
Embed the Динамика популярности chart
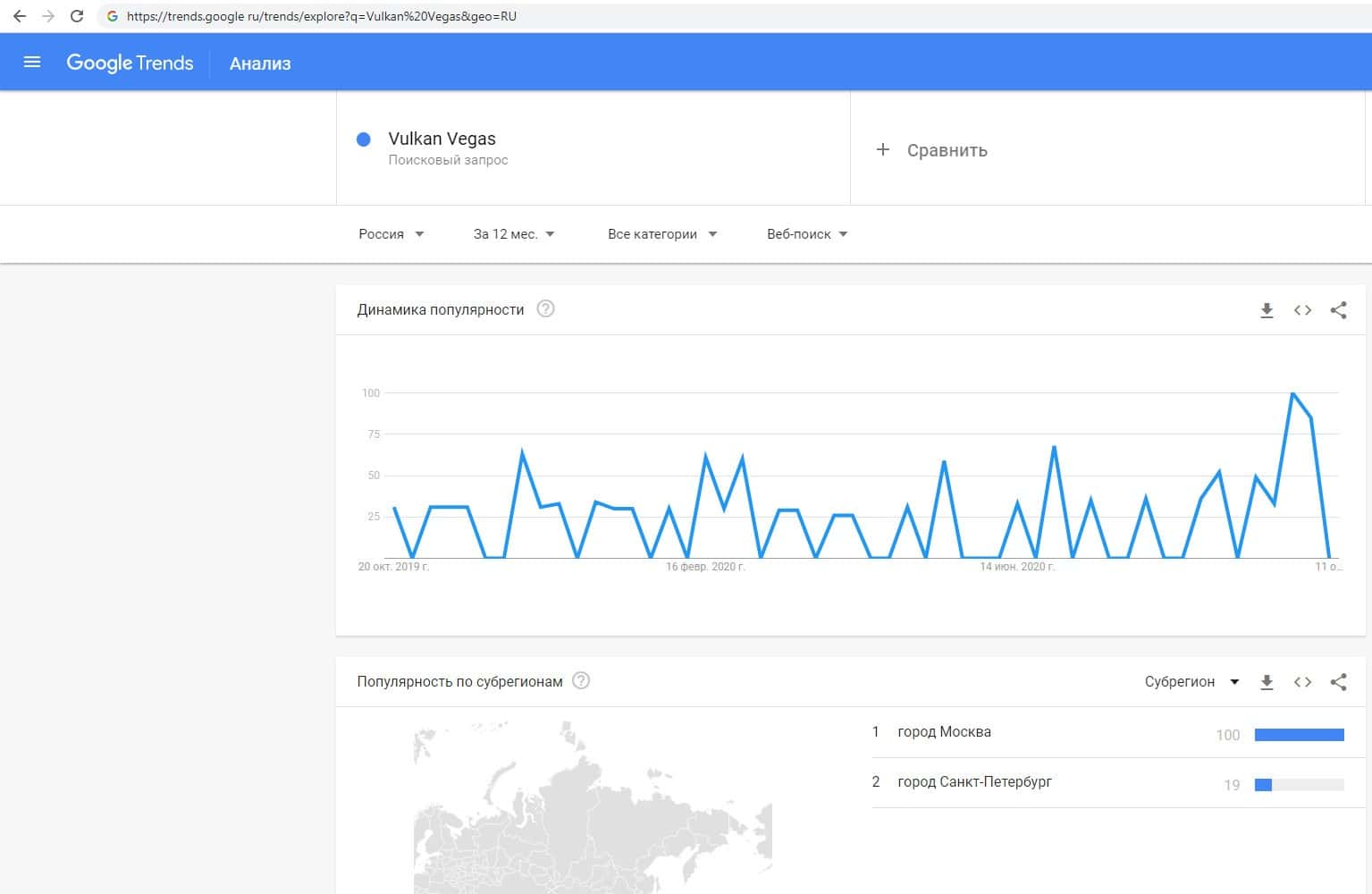tap(1302, 310)
